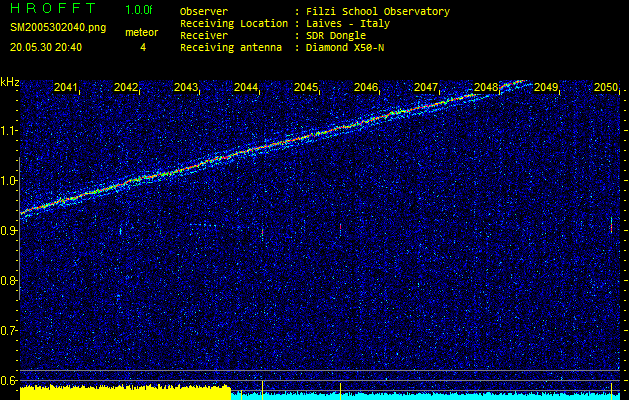
Task: Click the cyan signal level bar graph
Action: point(426,396)
